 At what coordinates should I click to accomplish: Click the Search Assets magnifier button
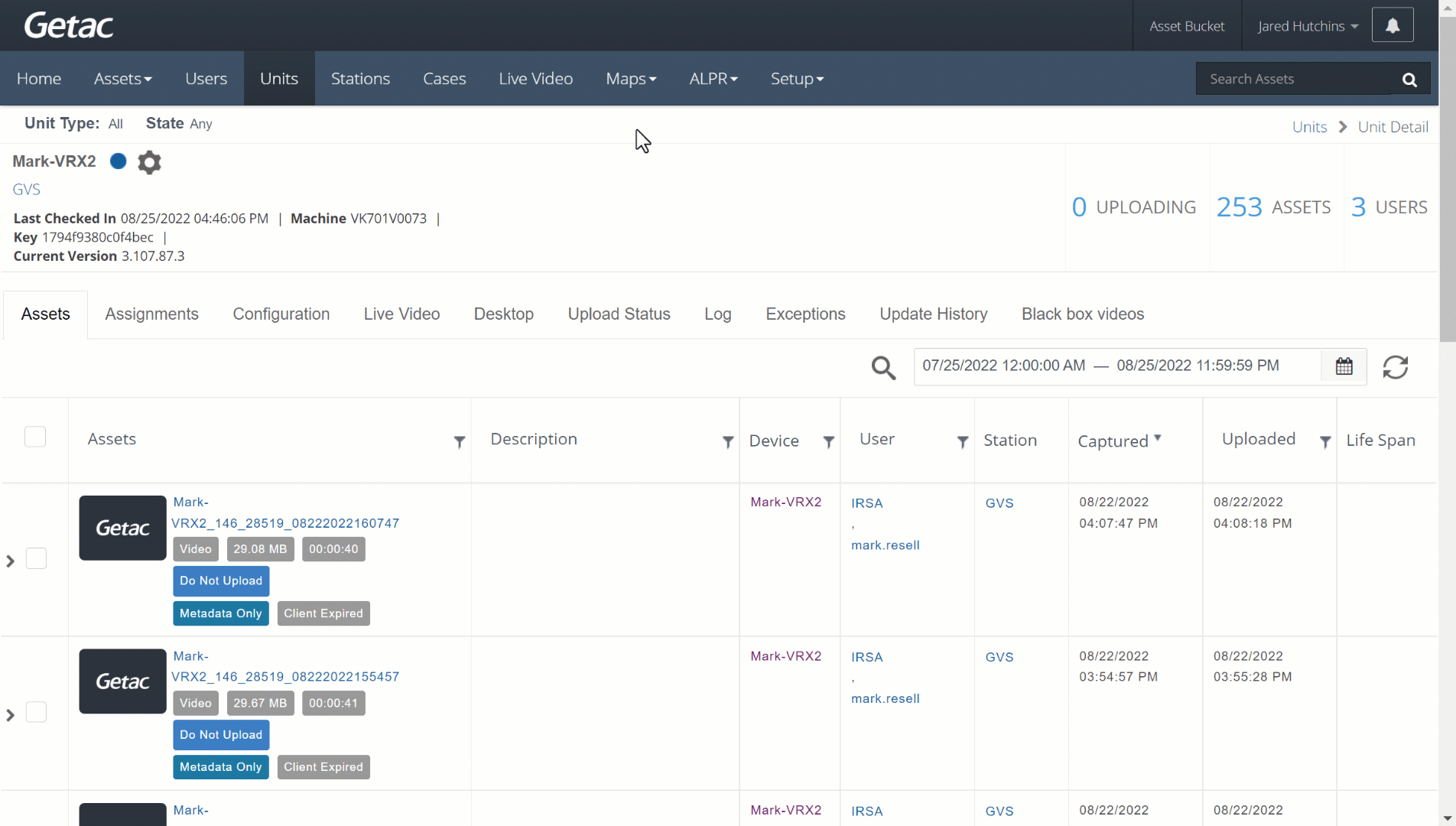coord(1409,79)
